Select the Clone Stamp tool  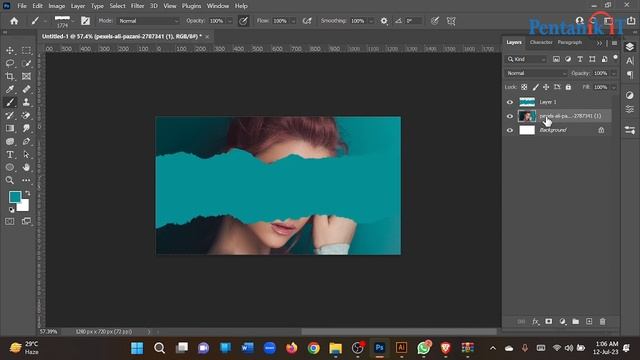[26, 102]
